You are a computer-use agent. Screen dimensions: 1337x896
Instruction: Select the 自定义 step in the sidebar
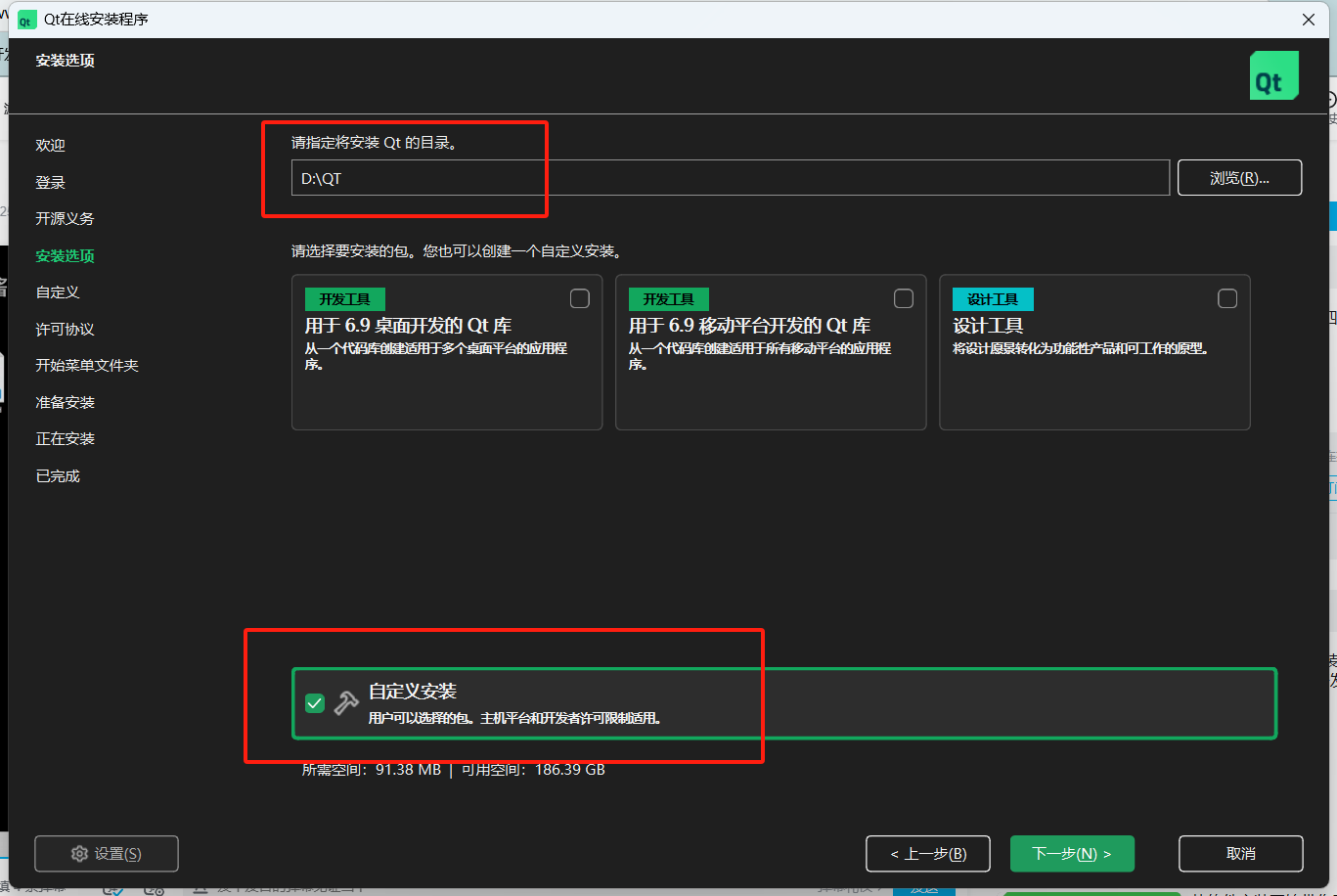pyautogui.click(x=58, y=291)
